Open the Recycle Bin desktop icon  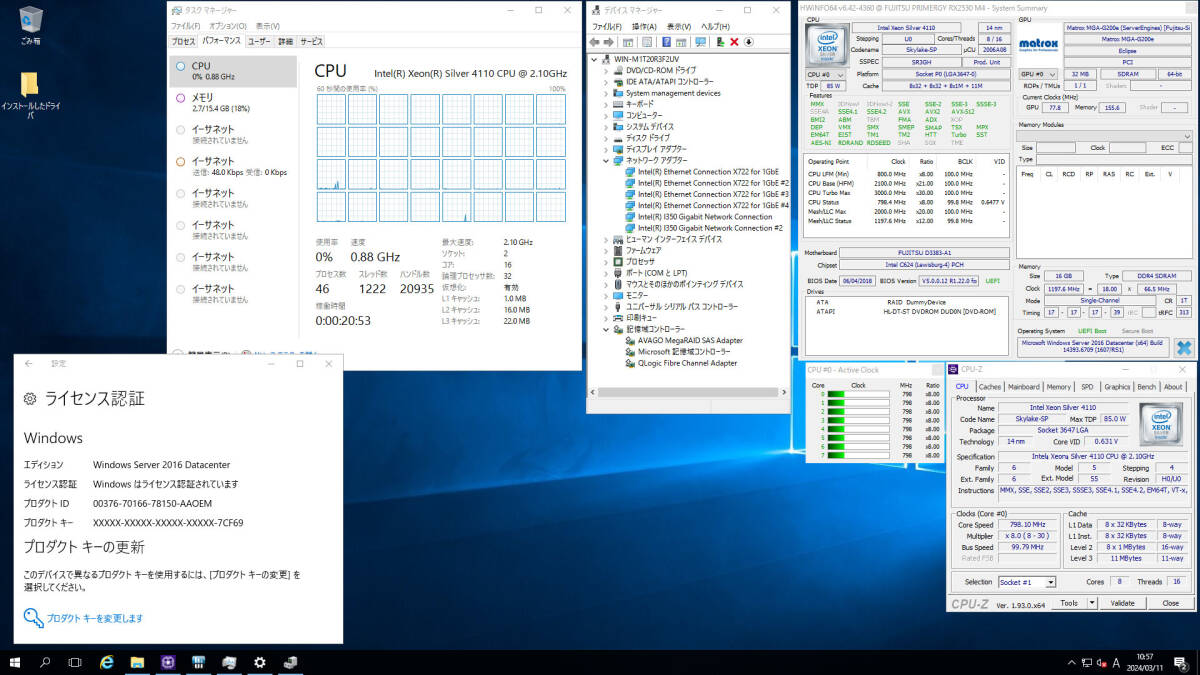30,25
